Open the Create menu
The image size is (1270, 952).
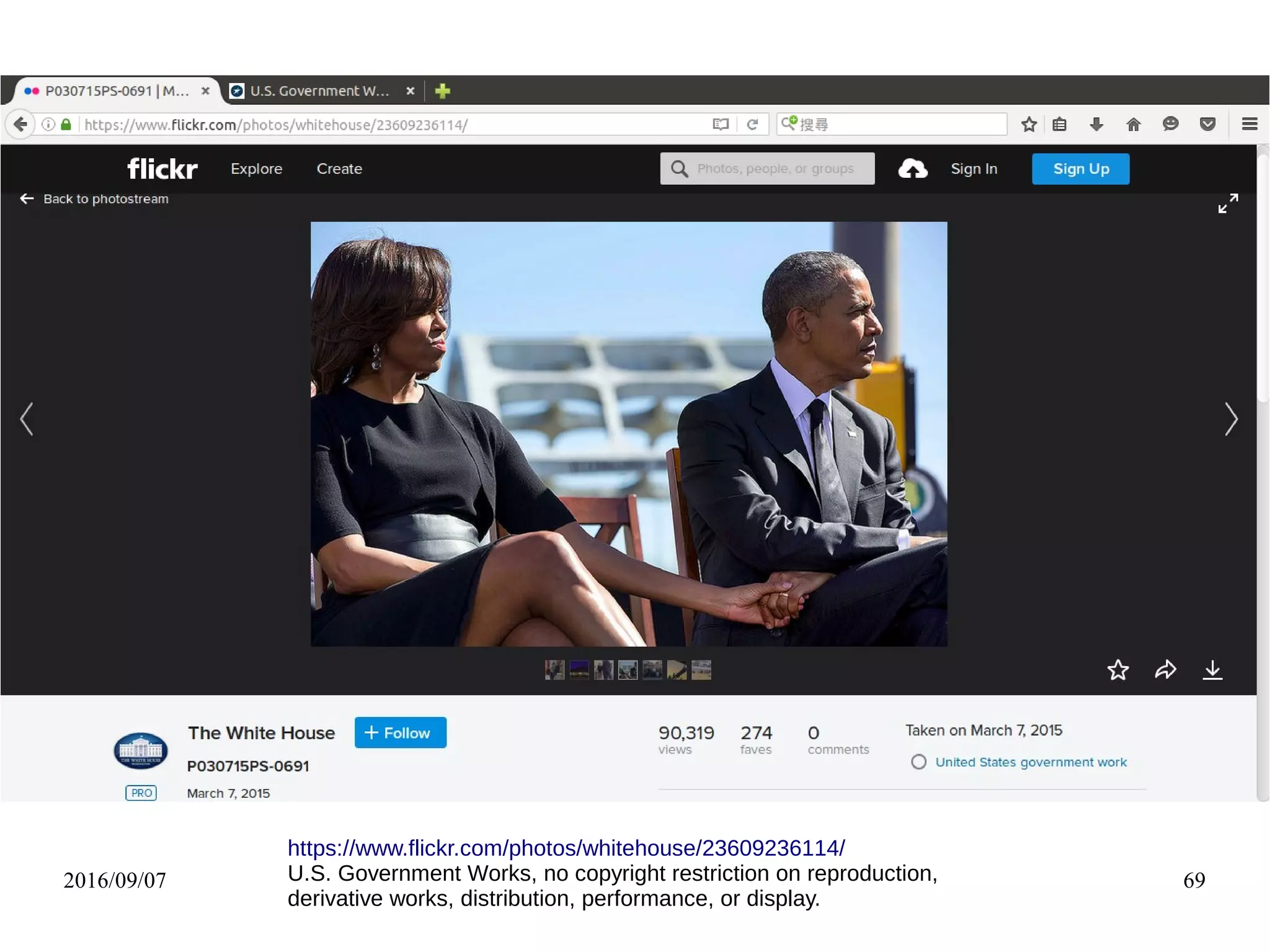tap(339, 169)
